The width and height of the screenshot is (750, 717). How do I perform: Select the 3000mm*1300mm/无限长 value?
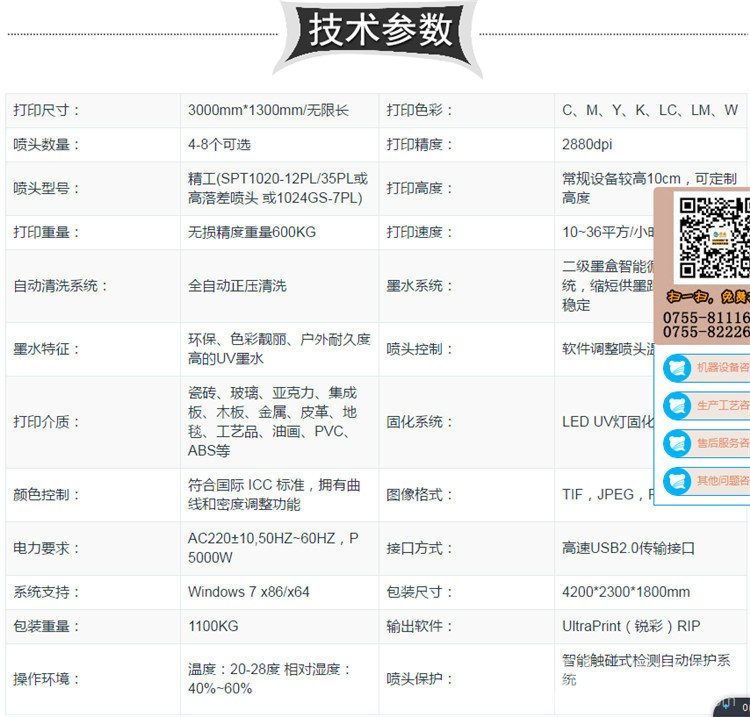point(268,110)
